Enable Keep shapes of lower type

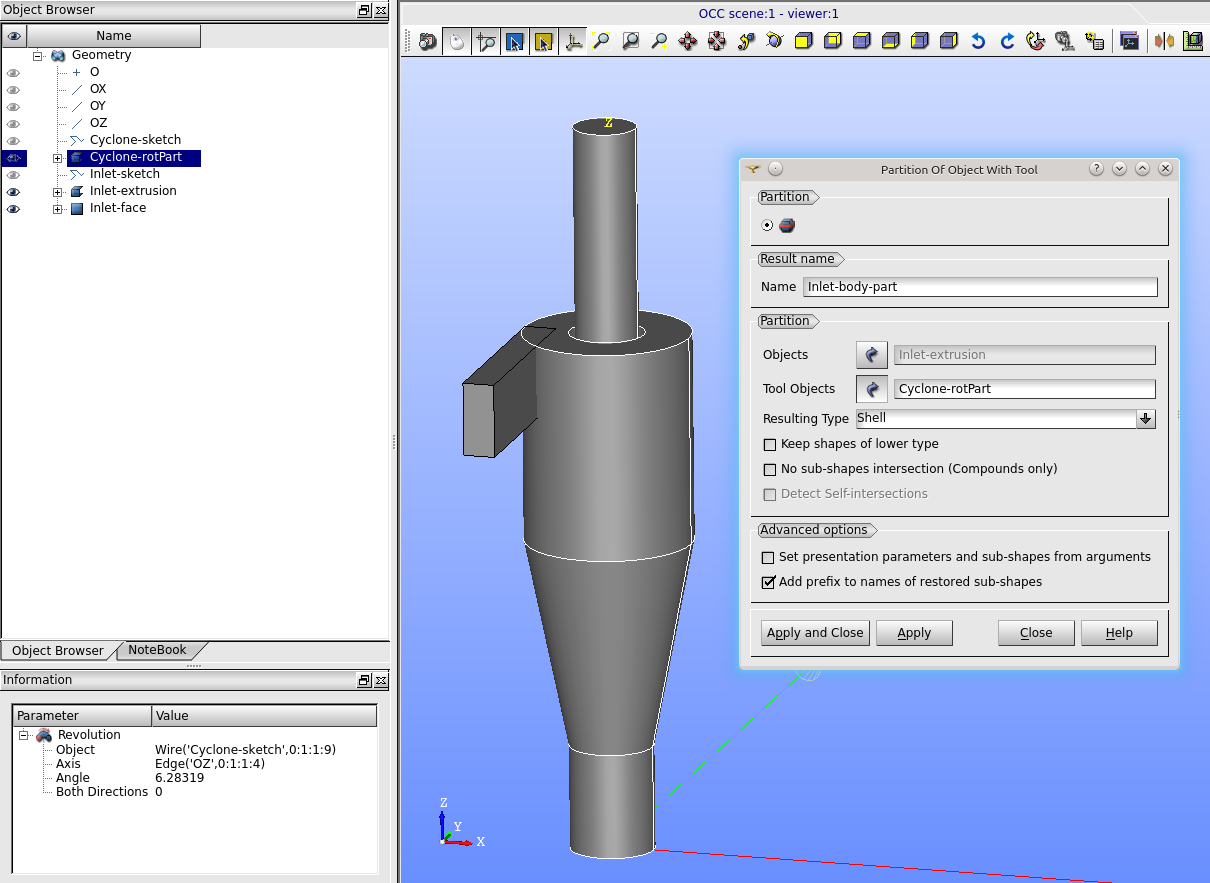770,444
